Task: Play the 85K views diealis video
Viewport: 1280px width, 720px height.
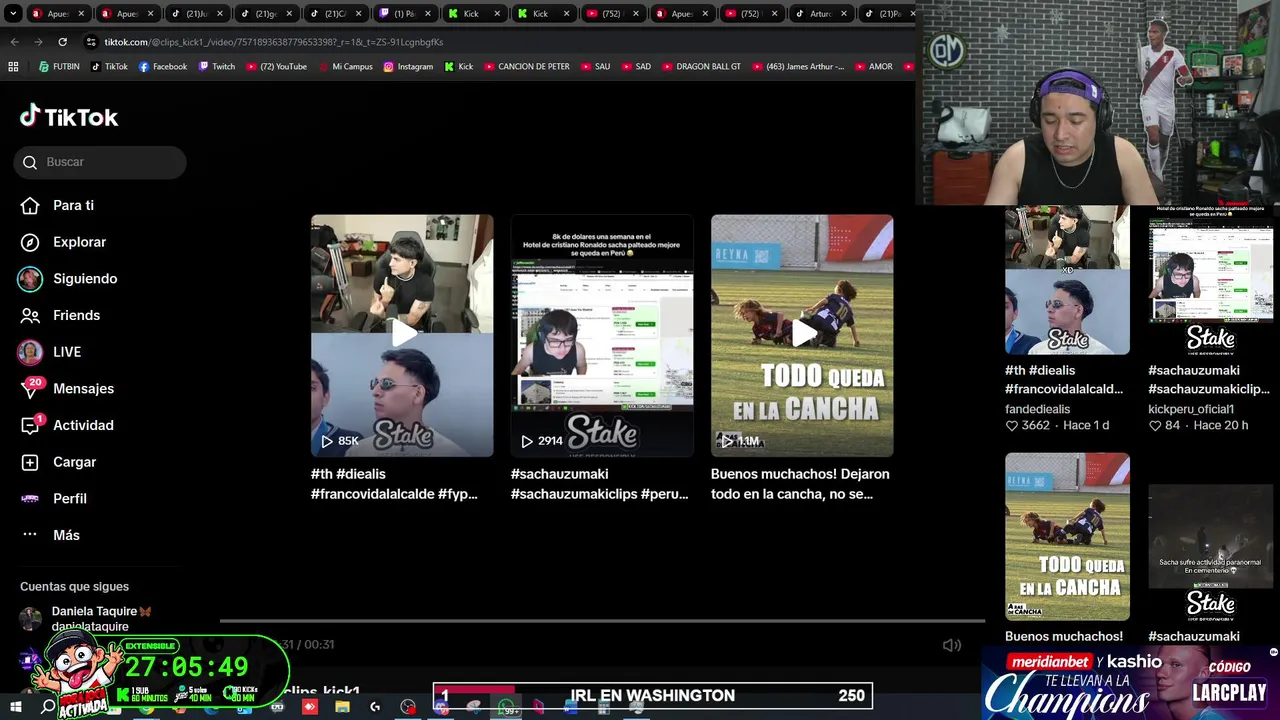Action: pos(402,335)
